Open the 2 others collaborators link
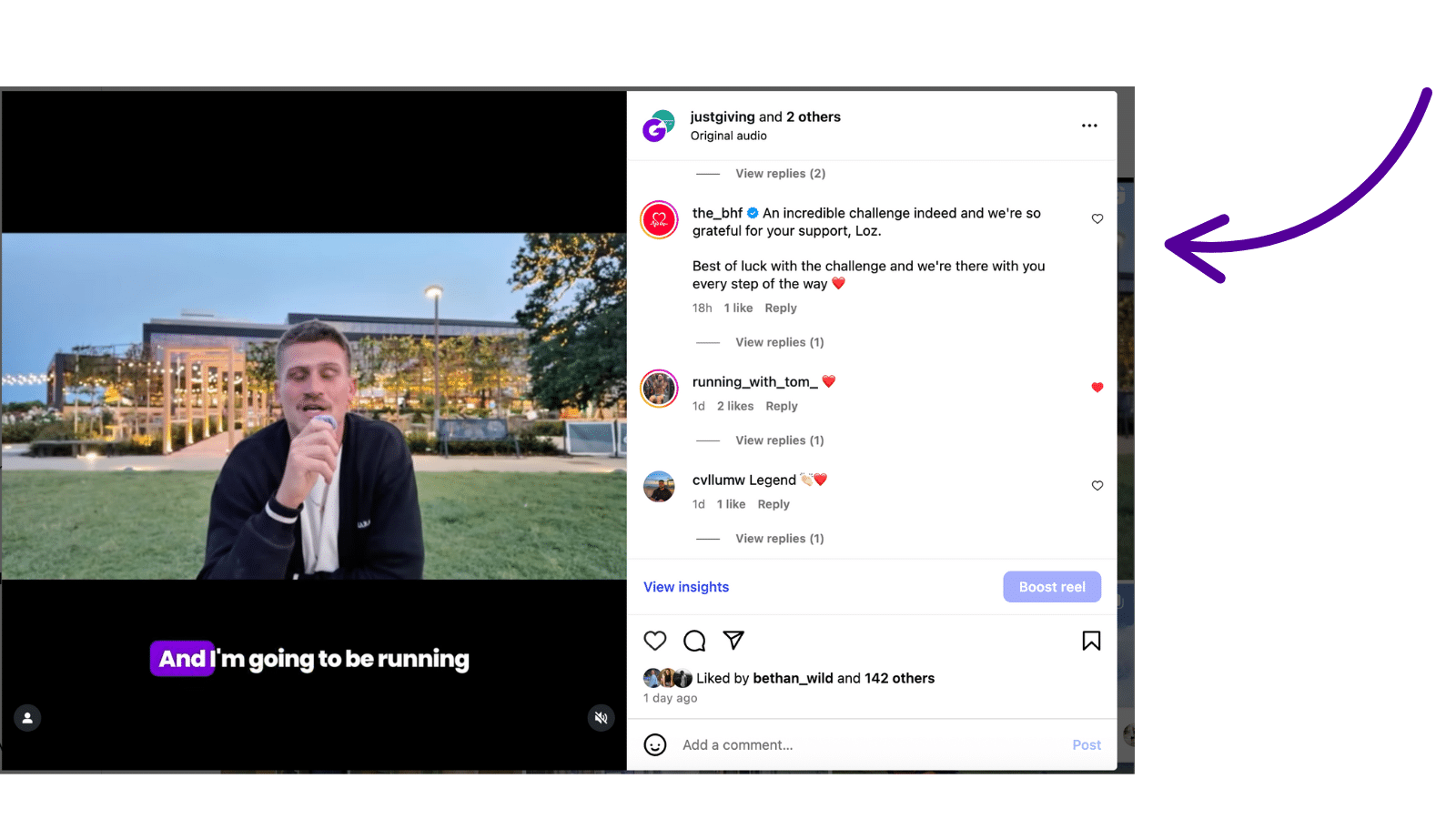The width and height of the screenshot is (1456, 819). click(814, 116)
